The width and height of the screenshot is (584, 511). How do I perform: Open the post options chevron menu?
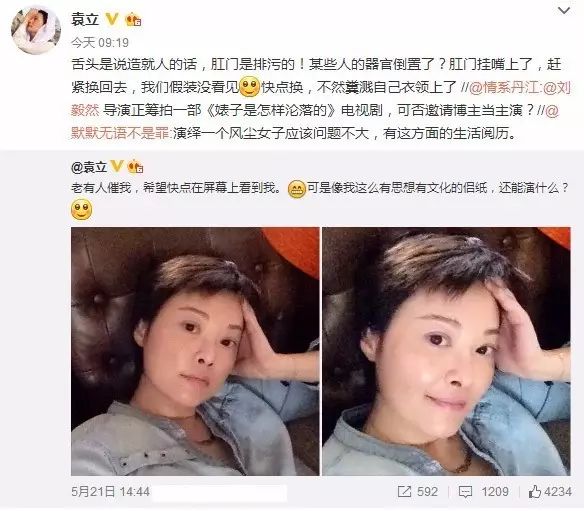point(564,10)
